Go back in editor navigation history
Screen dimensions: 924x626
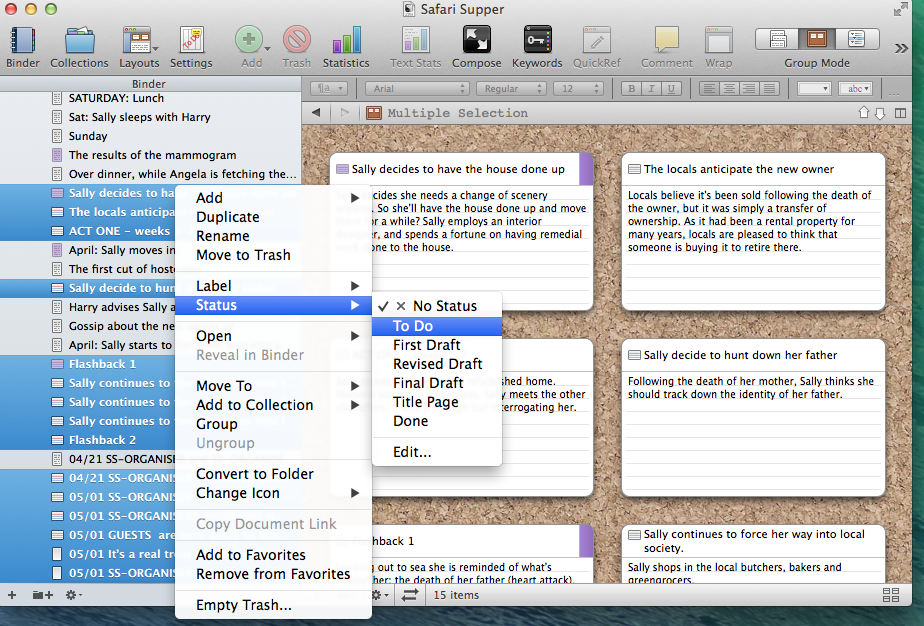click(316, 113)
